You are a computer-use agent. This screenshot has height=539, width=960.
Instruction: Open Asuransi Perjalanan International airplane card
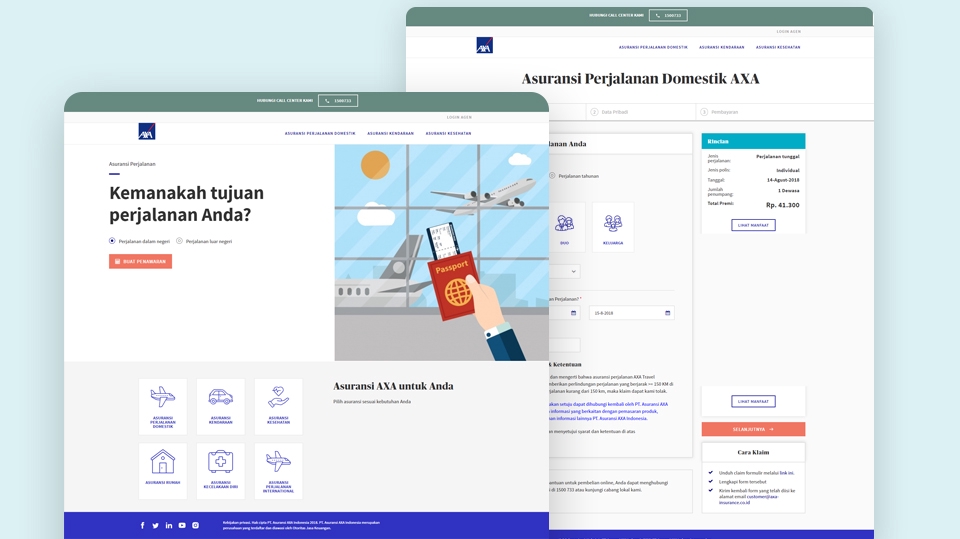coord(279,471)
